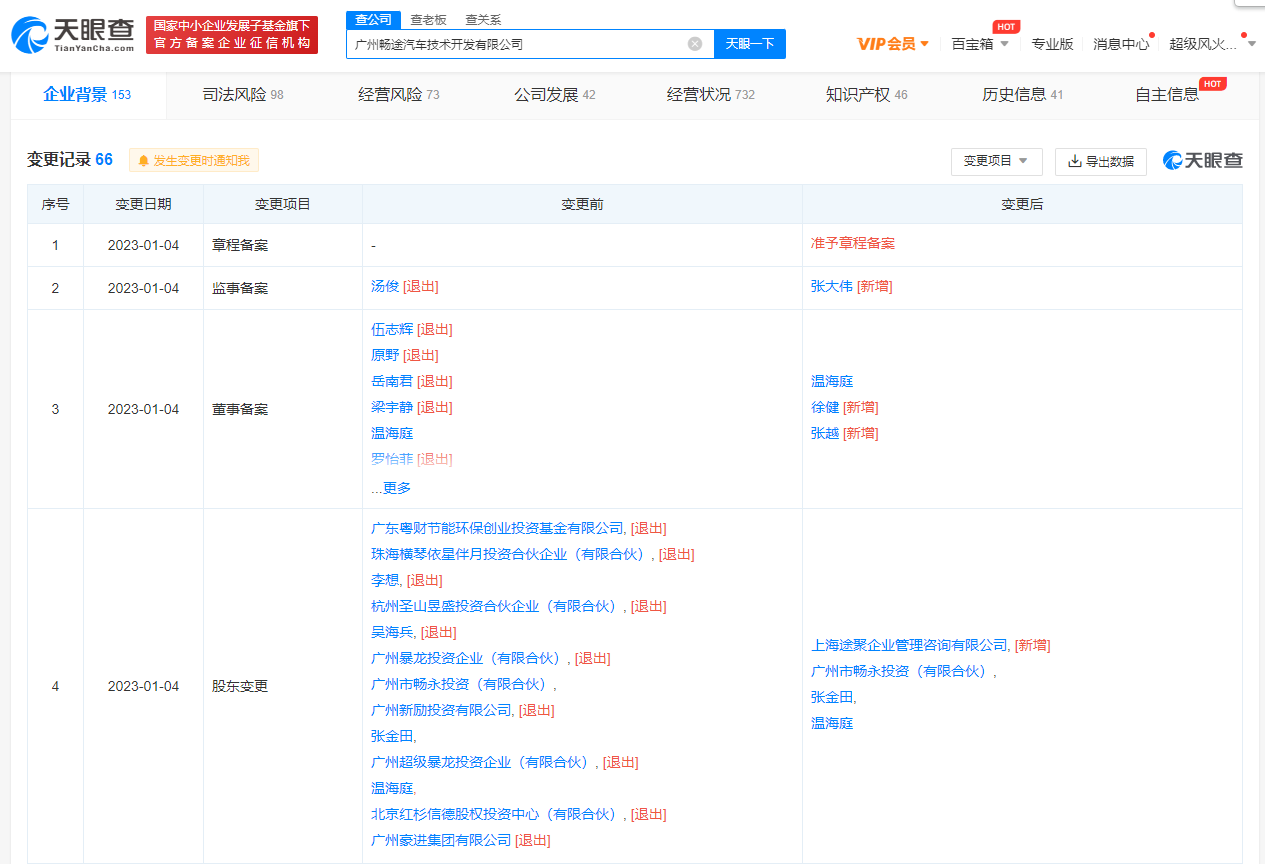Open the 变更项目 filter dropdown
Viewport: 1265px width, 864px height.
tap(996, 161)
